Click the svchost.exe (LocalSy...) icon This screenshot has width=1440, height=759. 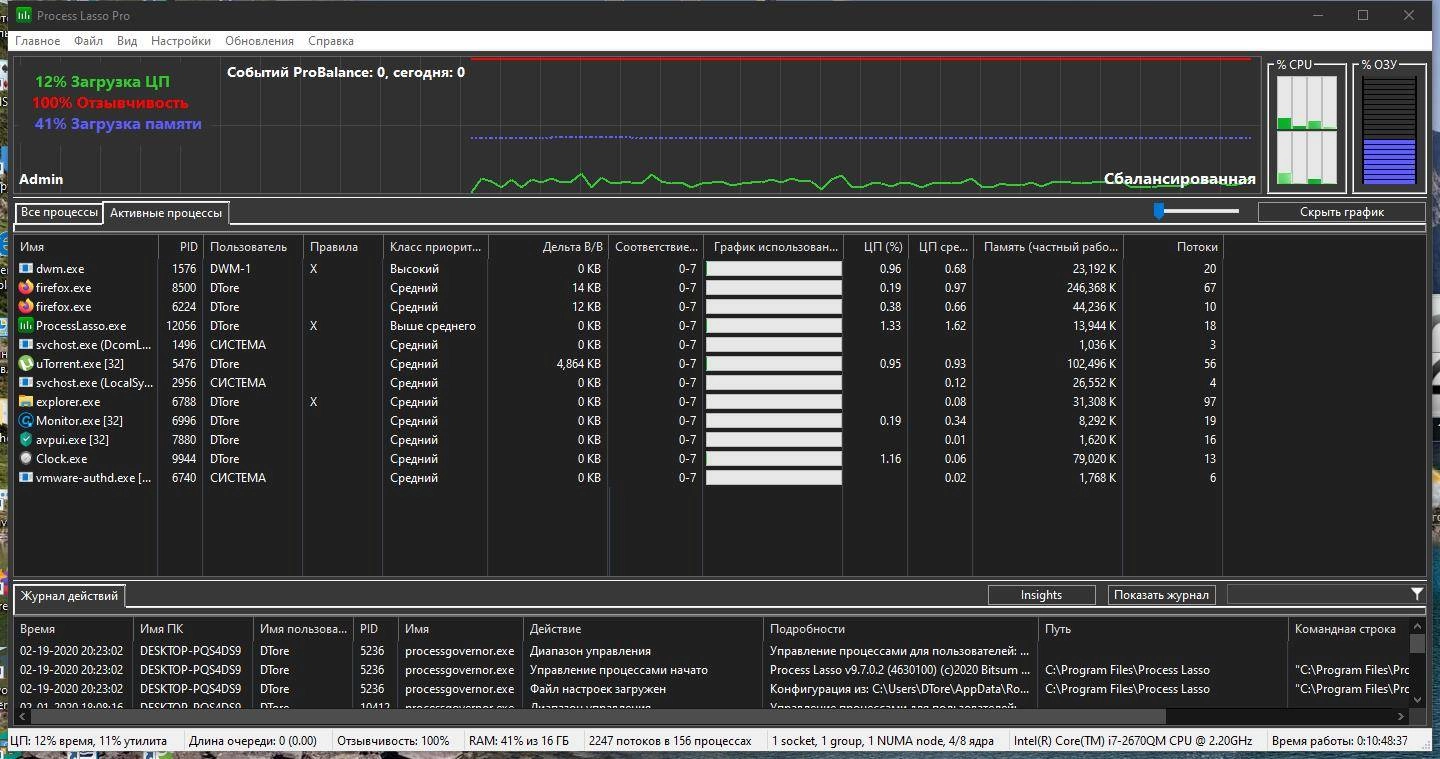(26, 383)
